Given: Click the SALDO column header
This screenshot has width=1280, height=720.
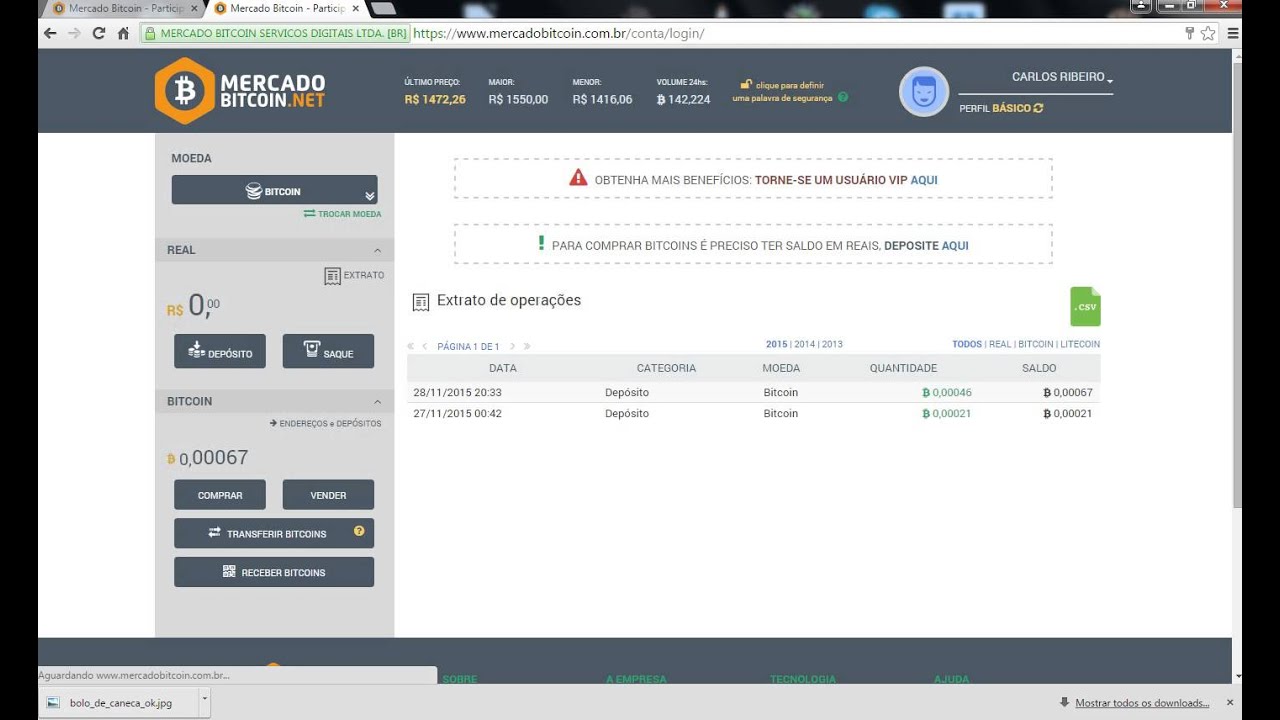Looking at the screenshot, I should (1039, 368).
